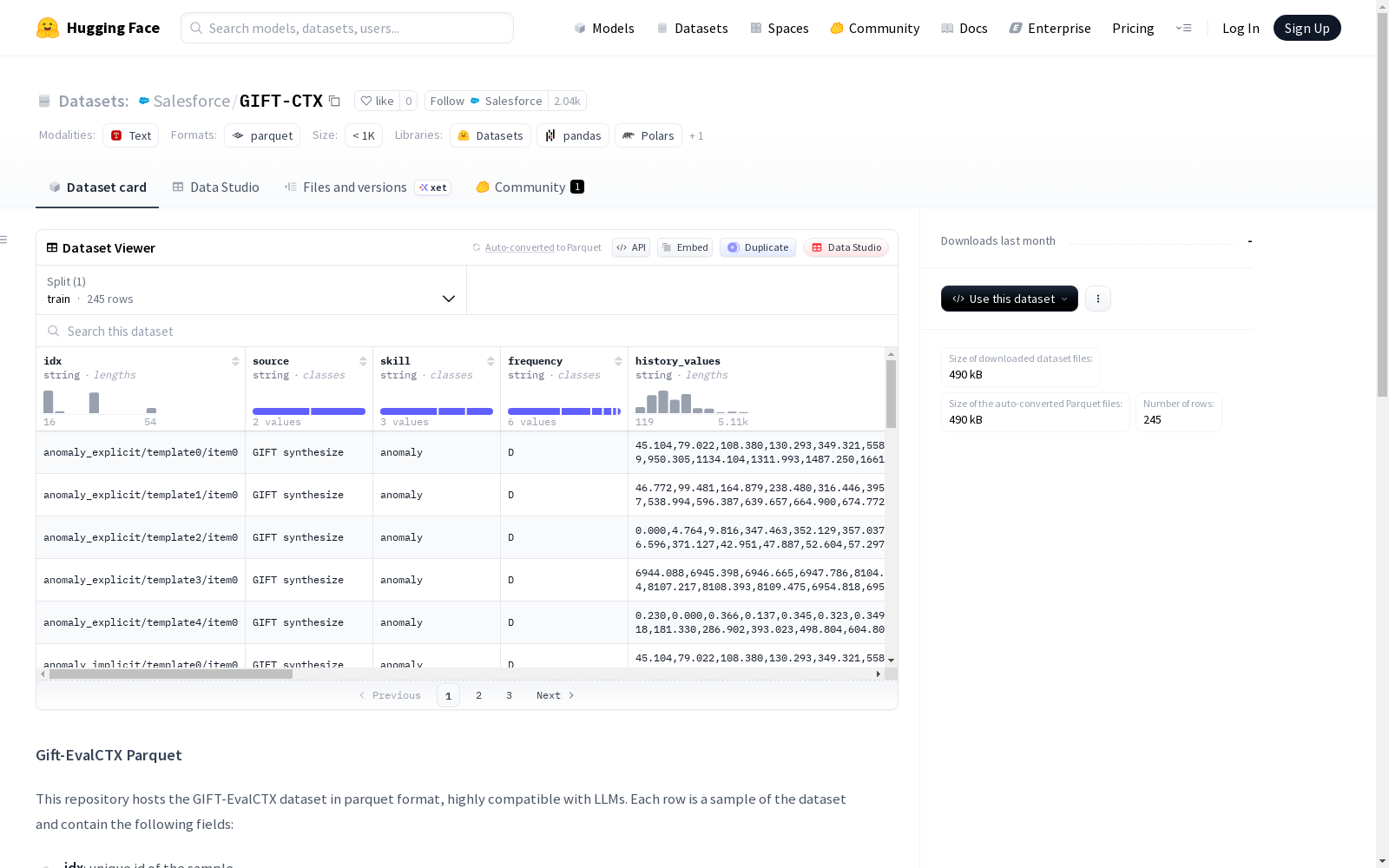Expand the Split train dropdown
This screenshot has width=1389, height=868.
click(x=251, y=290)
